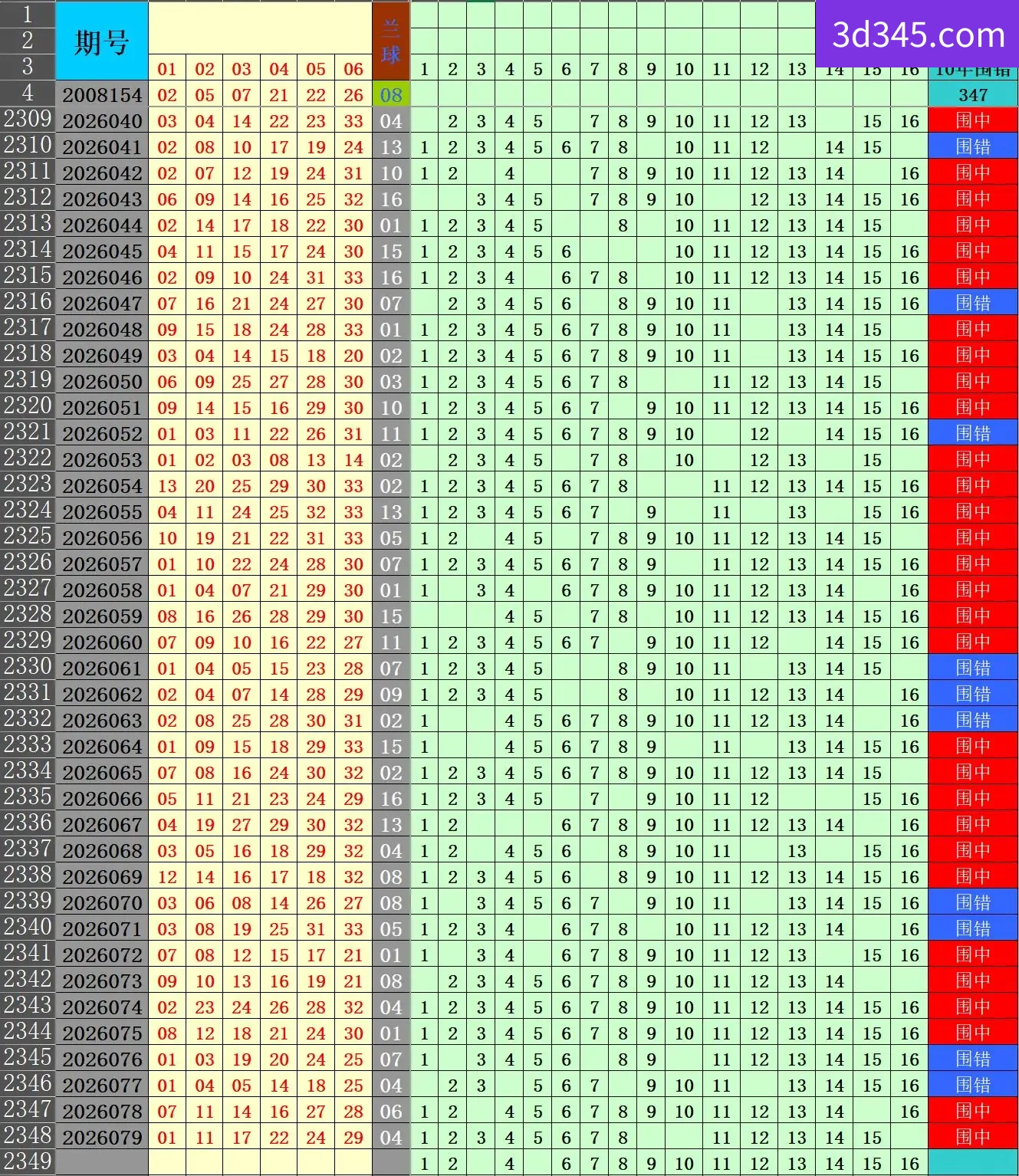The height and width of the screenshot is (1176, 1019).
Task: Click the green 08 blue-ball cell in row 4
Action: click(391, 95)
